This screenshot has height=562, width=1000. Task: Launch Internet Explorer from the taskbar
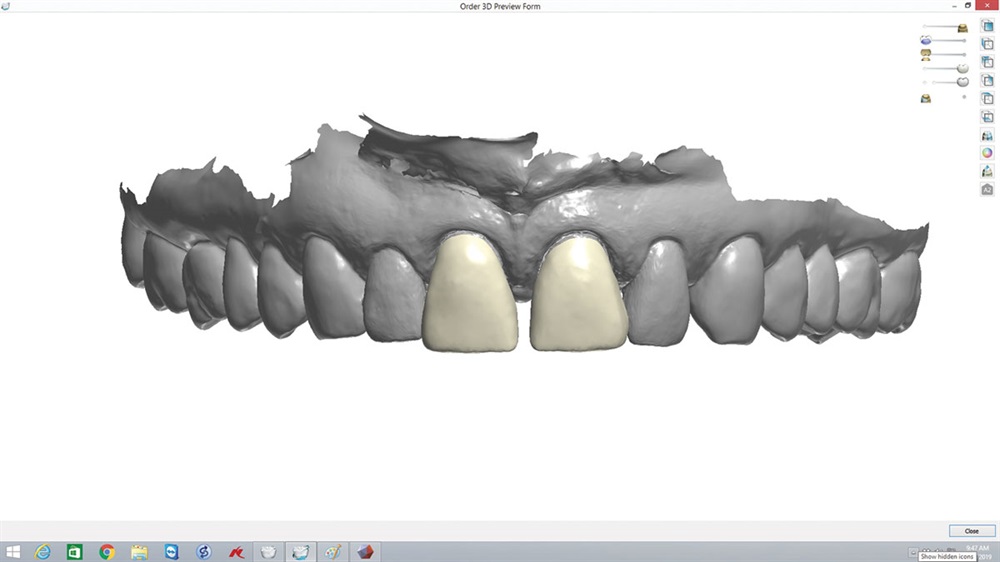pyautogui.click(x=43, y=552)
